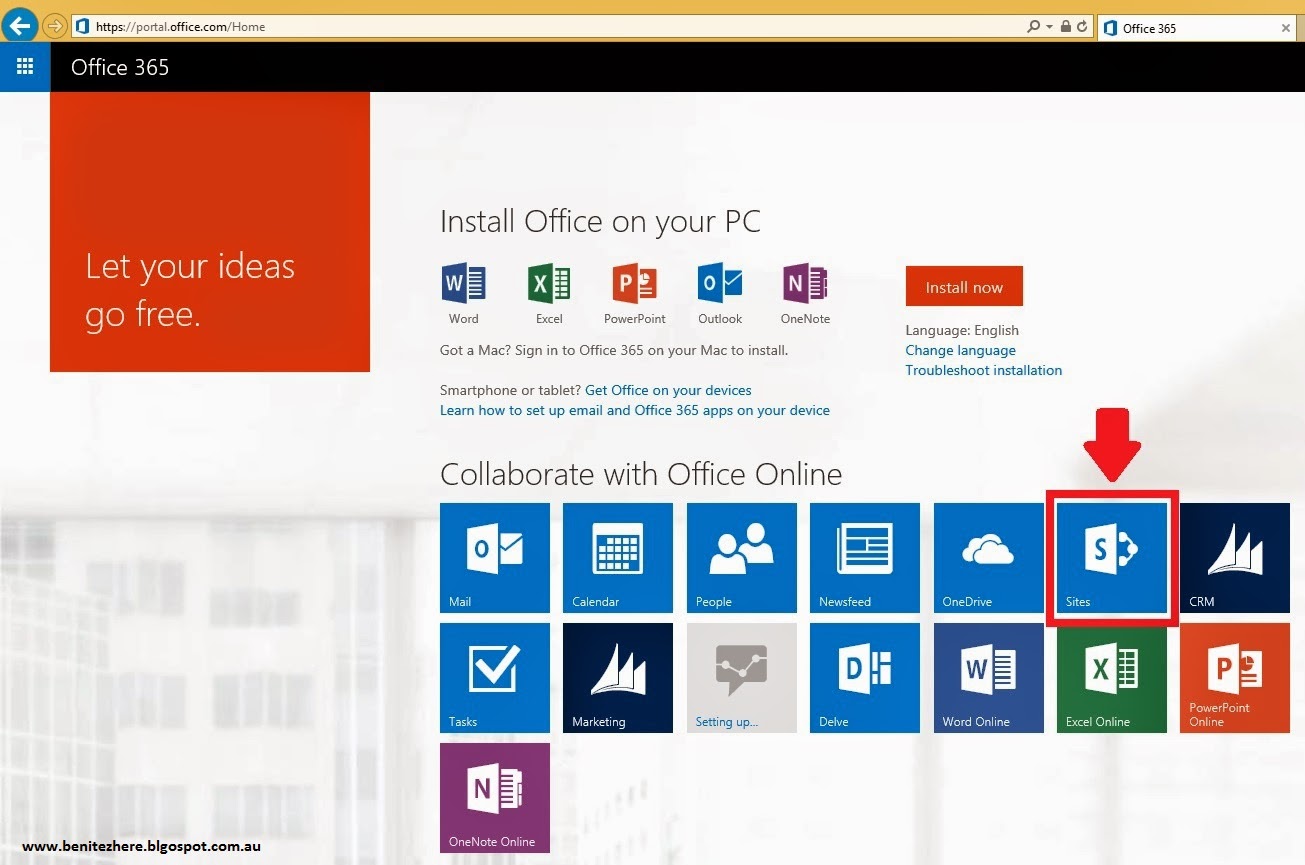The height and width of the screenshot is (865, 1305).
Task: Open the Tasks tile
Action: point(494,677)
